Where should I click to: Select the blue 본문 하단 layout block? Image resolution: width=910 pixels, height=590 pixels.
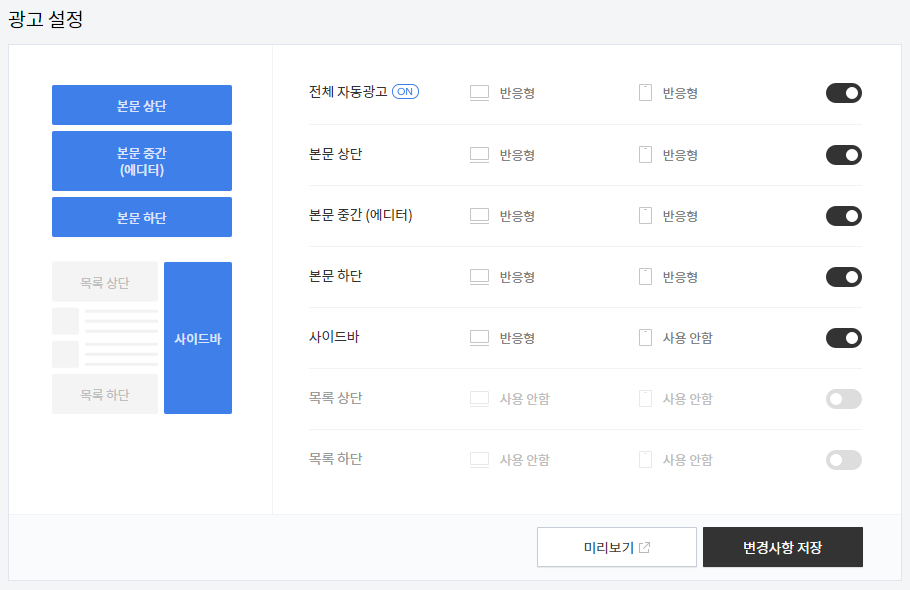[142, 217]
